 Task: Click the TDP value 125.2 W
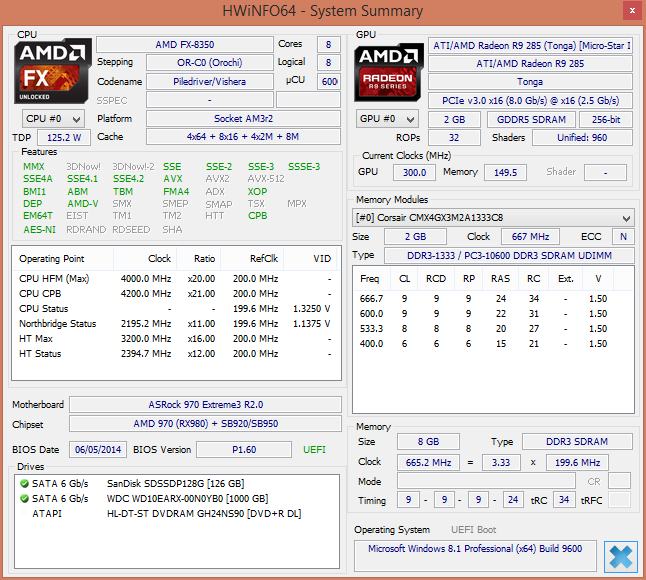click(x=64, y=138)
